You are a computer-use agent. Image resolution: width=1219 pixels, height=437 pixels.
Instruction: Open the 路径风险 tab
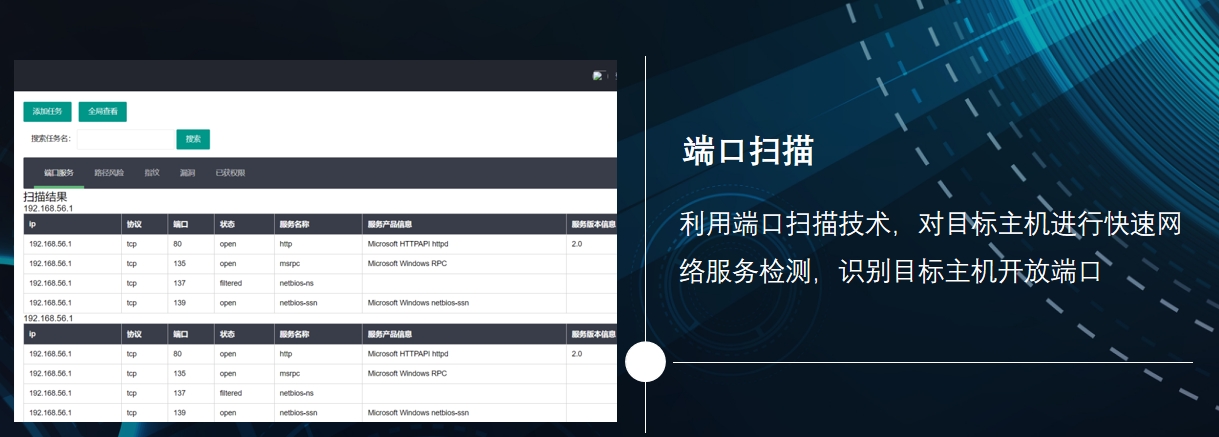(109, 173)
